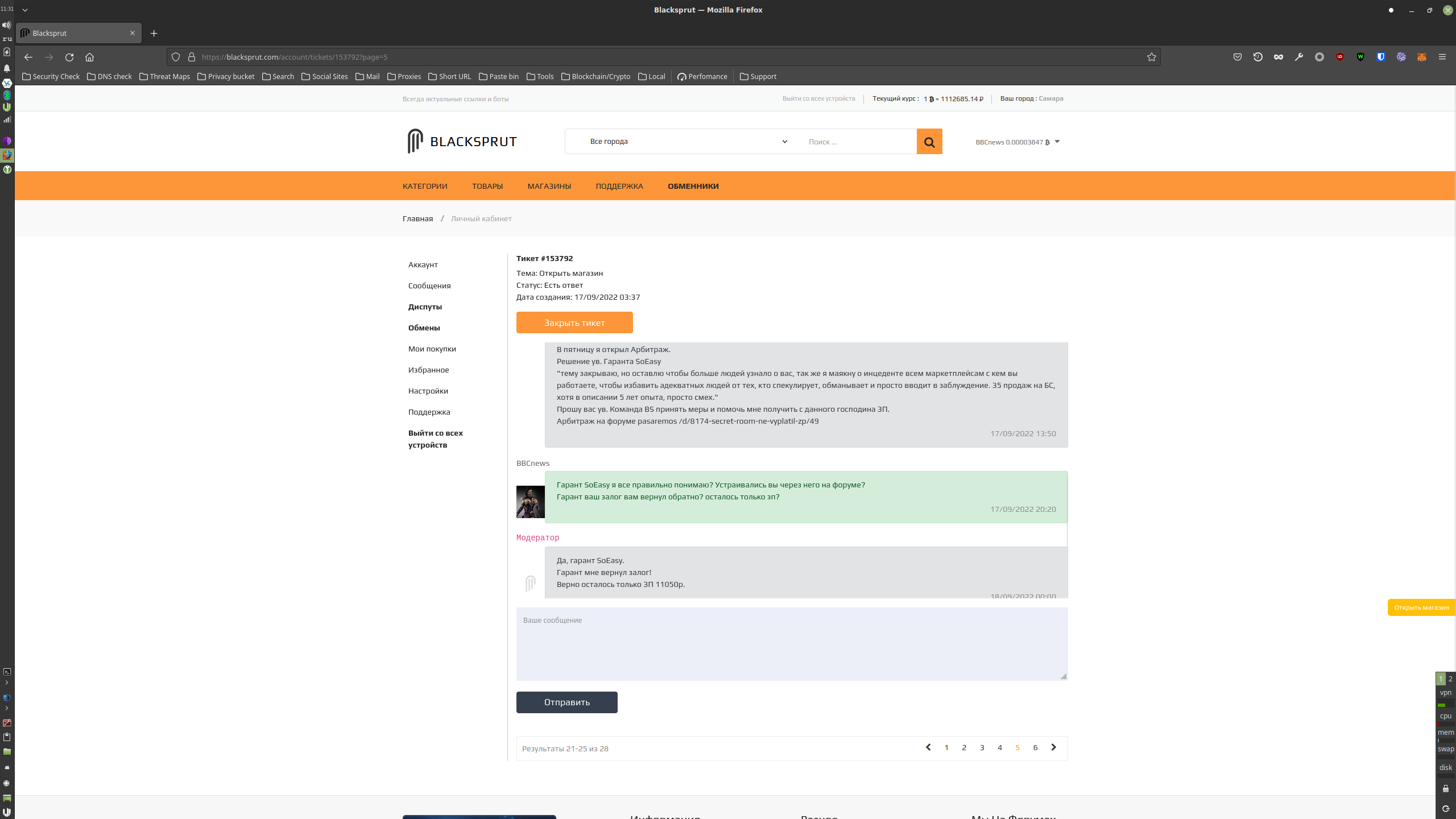Screen dimensions: 1456x819
Task: Open a new tab with plus button
Action: tap(154, 33)
